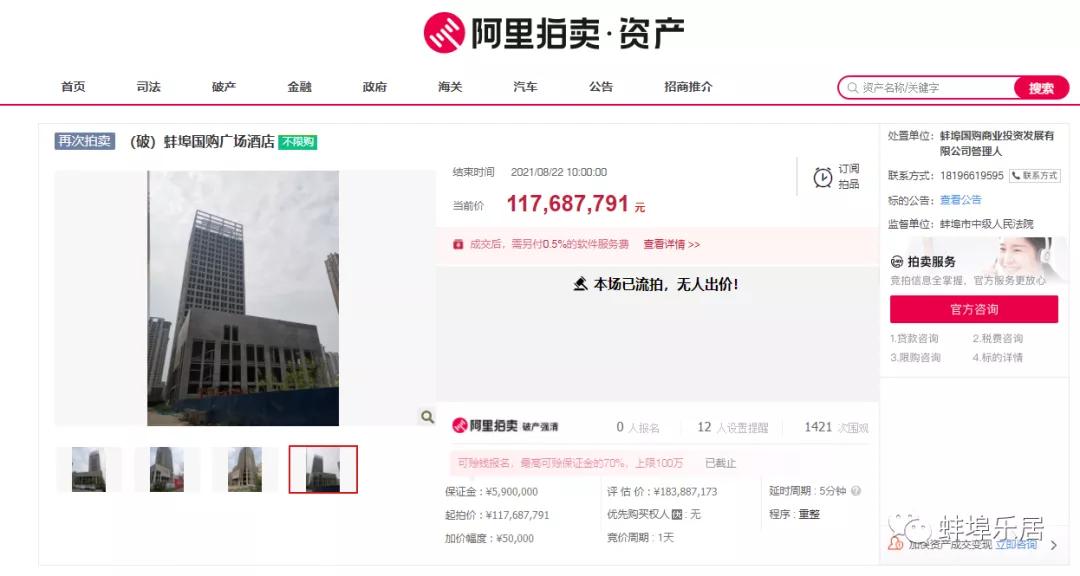Click the magnifier icon in search box
Image resolution: width=1080 pixels, height=576 pixels.
click(853, 88)
